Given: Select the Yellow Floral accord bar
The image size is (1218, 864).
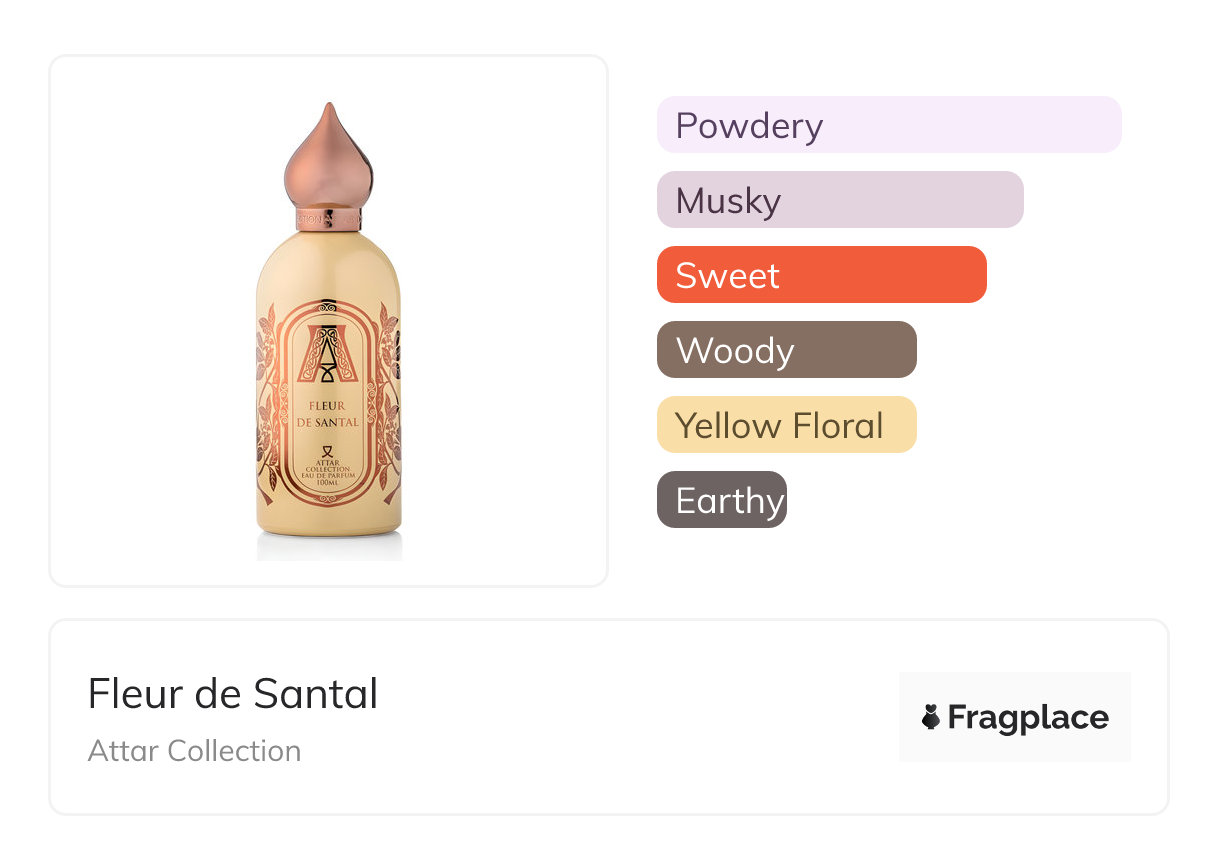Looking at the screenshot, I should click(786, 425).
